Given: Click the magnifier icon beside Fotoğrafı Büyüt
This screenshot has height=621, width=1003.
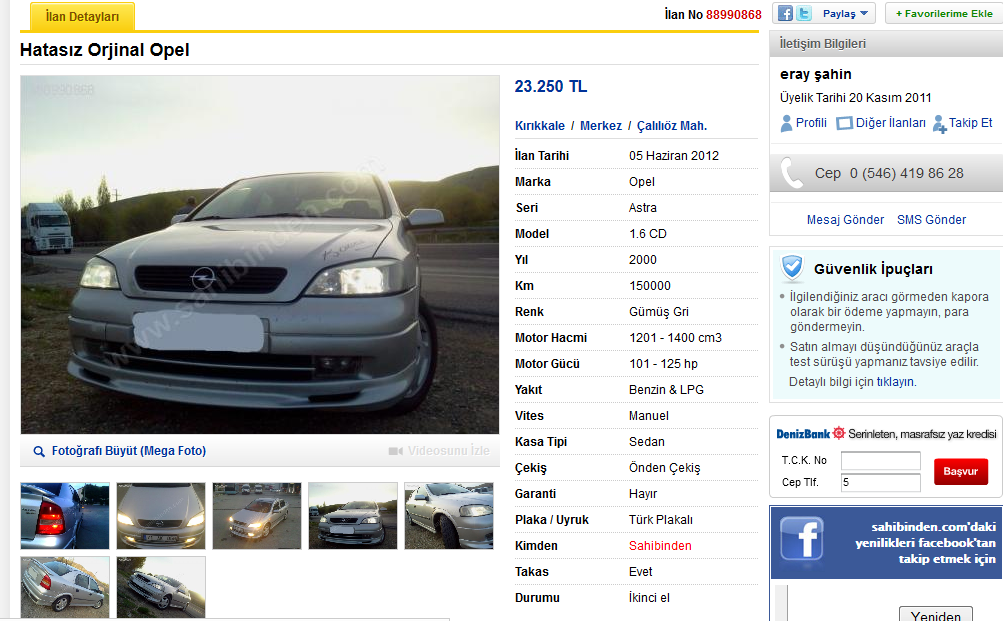Looking at the screenshot, I should (39, 452).
